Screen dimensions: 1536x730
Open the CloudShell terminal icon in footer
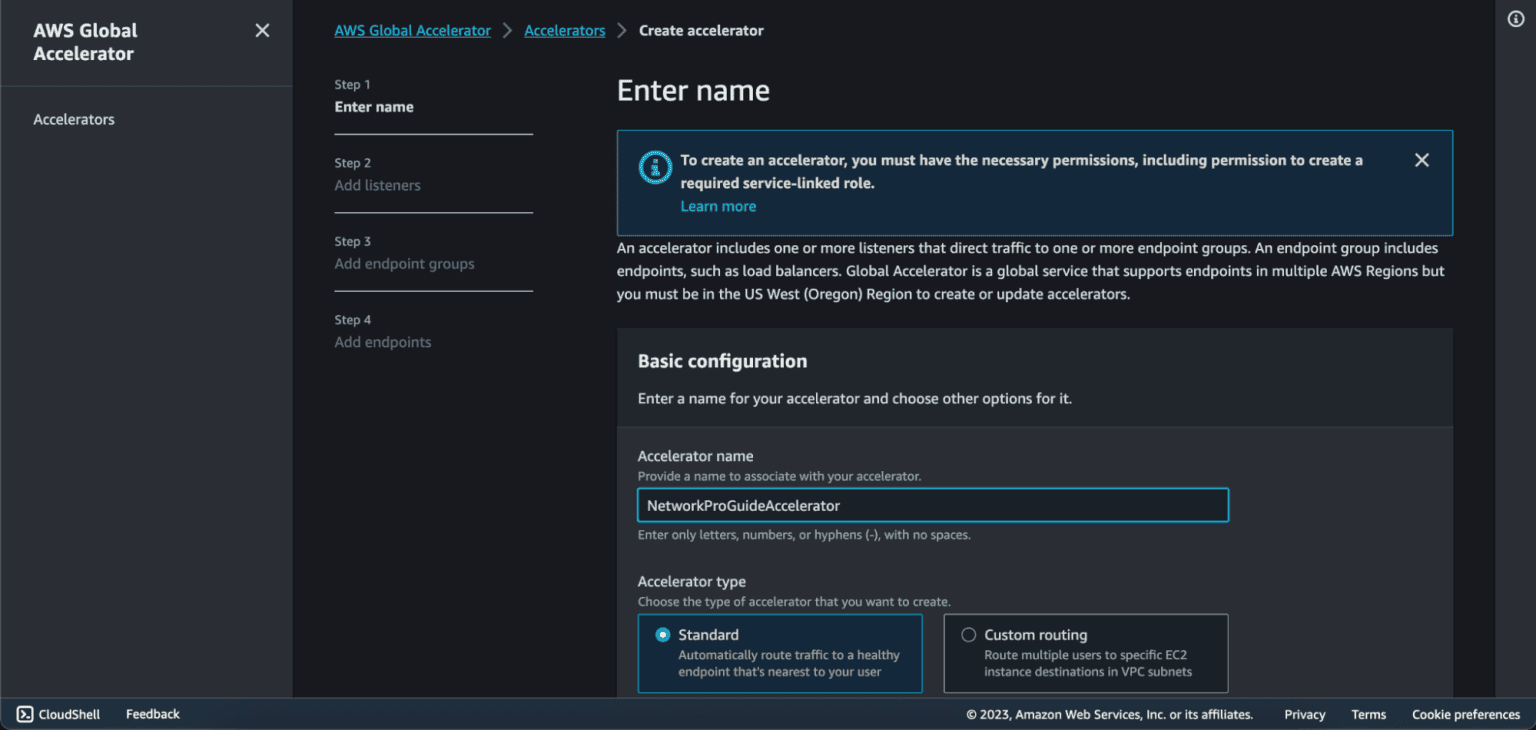pos(25,714)
